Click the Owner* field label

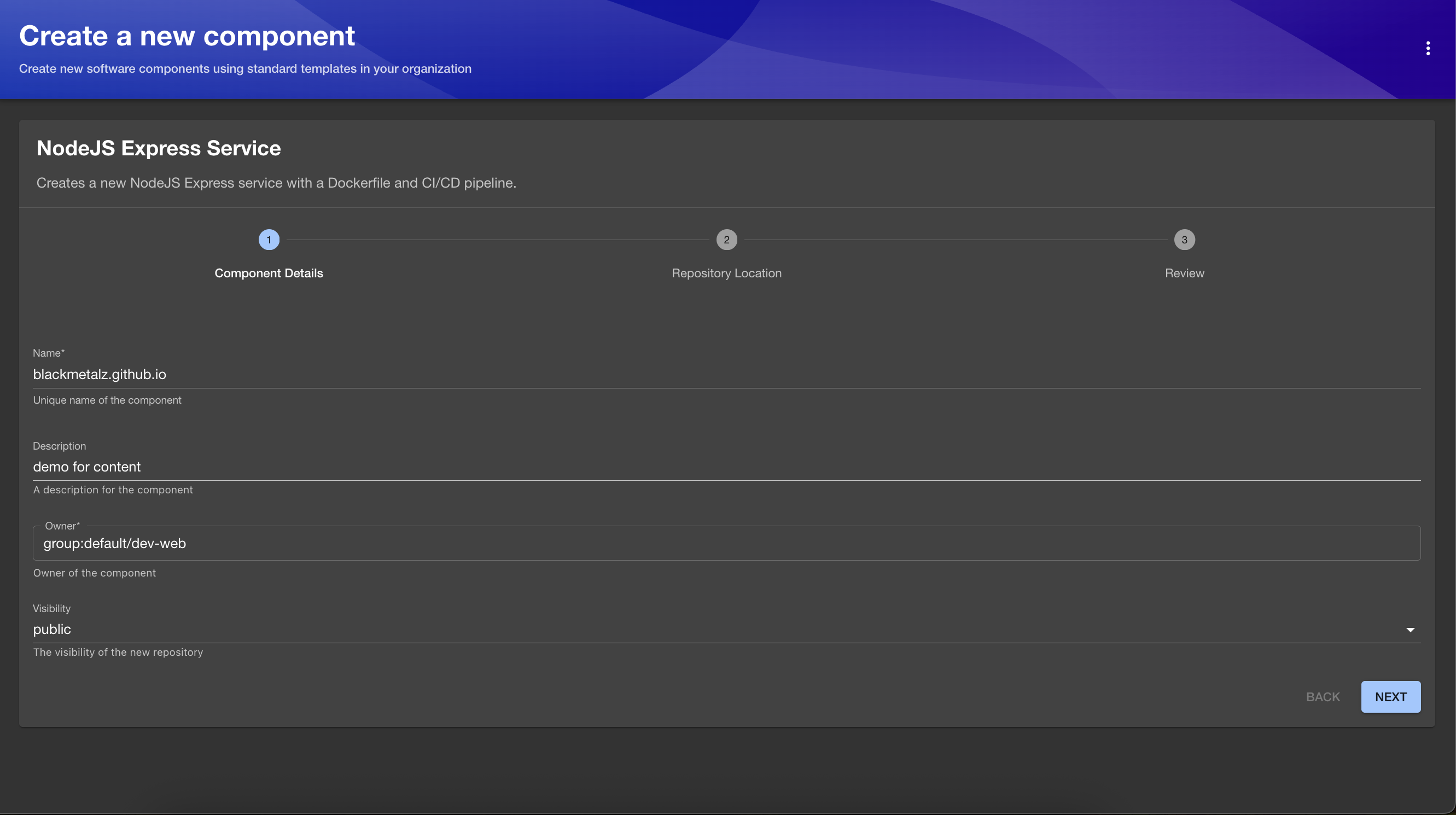click(62, 526)
